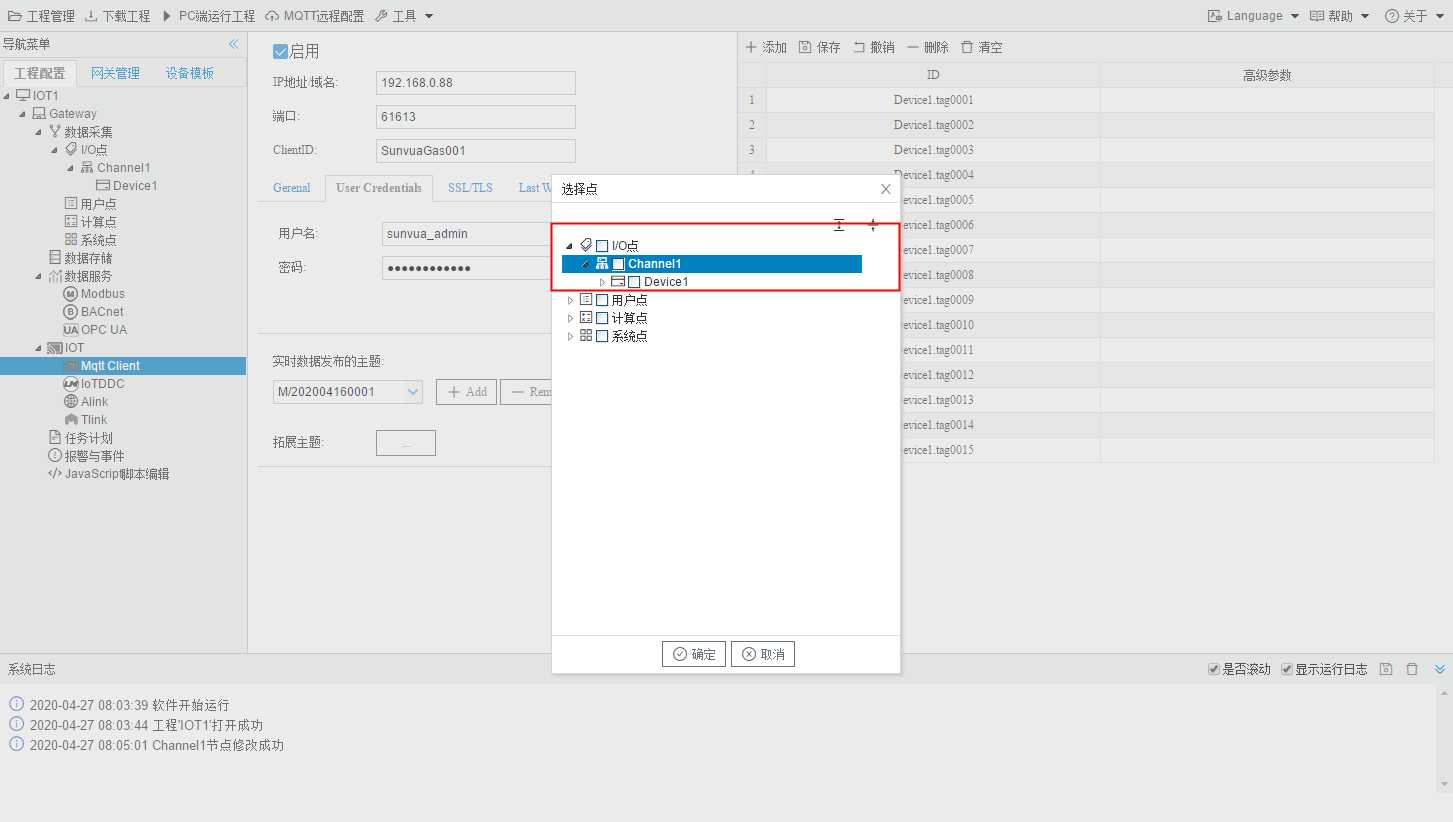Collapse the I/O点 node in the dialog

(570, 246)
